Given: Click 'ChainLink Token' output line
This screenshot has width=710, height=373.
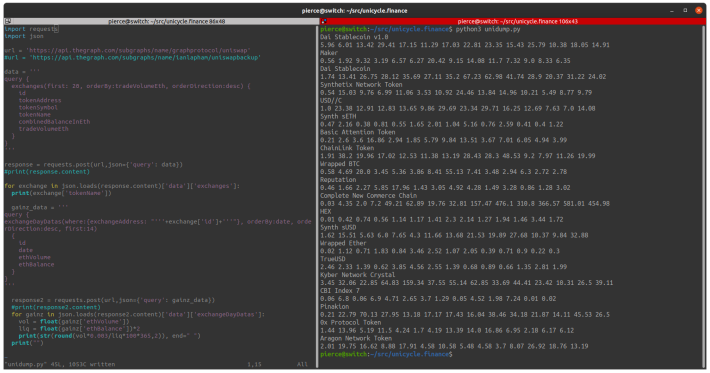Looking at the screenshot, I should [347, 148].
